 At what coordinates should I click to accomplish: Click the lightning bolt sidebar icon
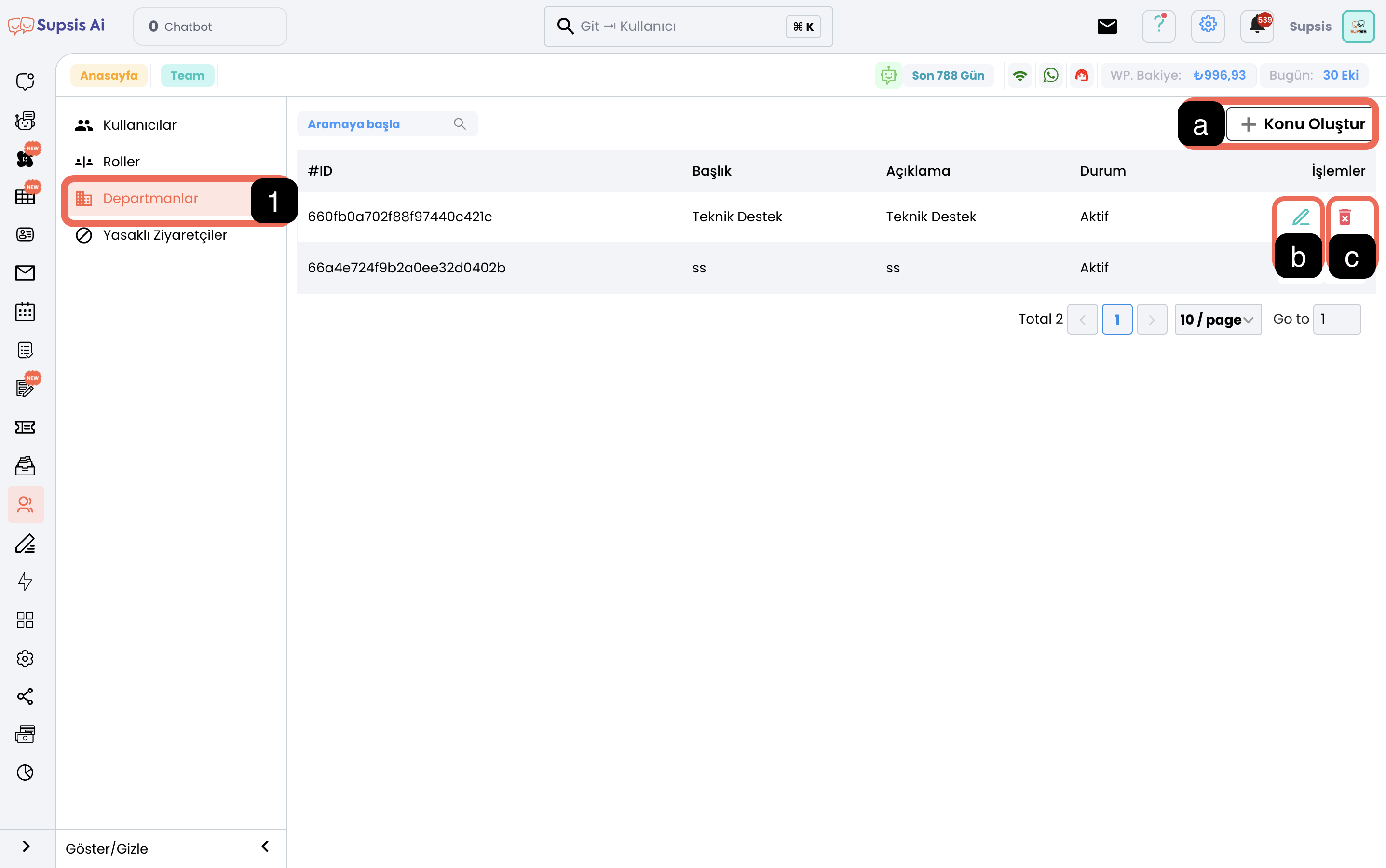click(x=25, y=582)
